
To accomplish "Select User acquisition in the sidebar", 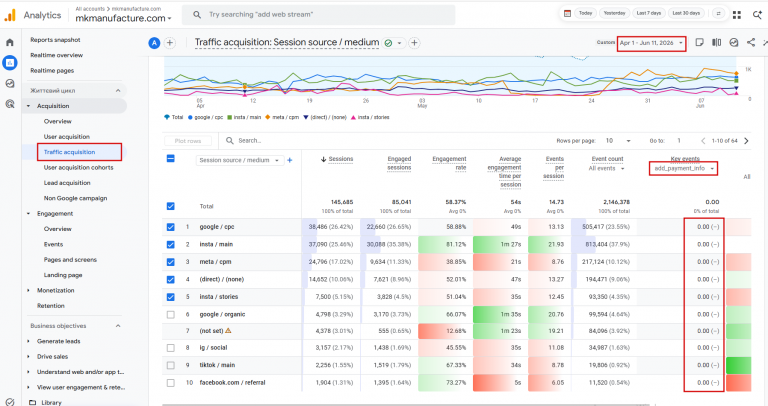I will tap(67, 137).
